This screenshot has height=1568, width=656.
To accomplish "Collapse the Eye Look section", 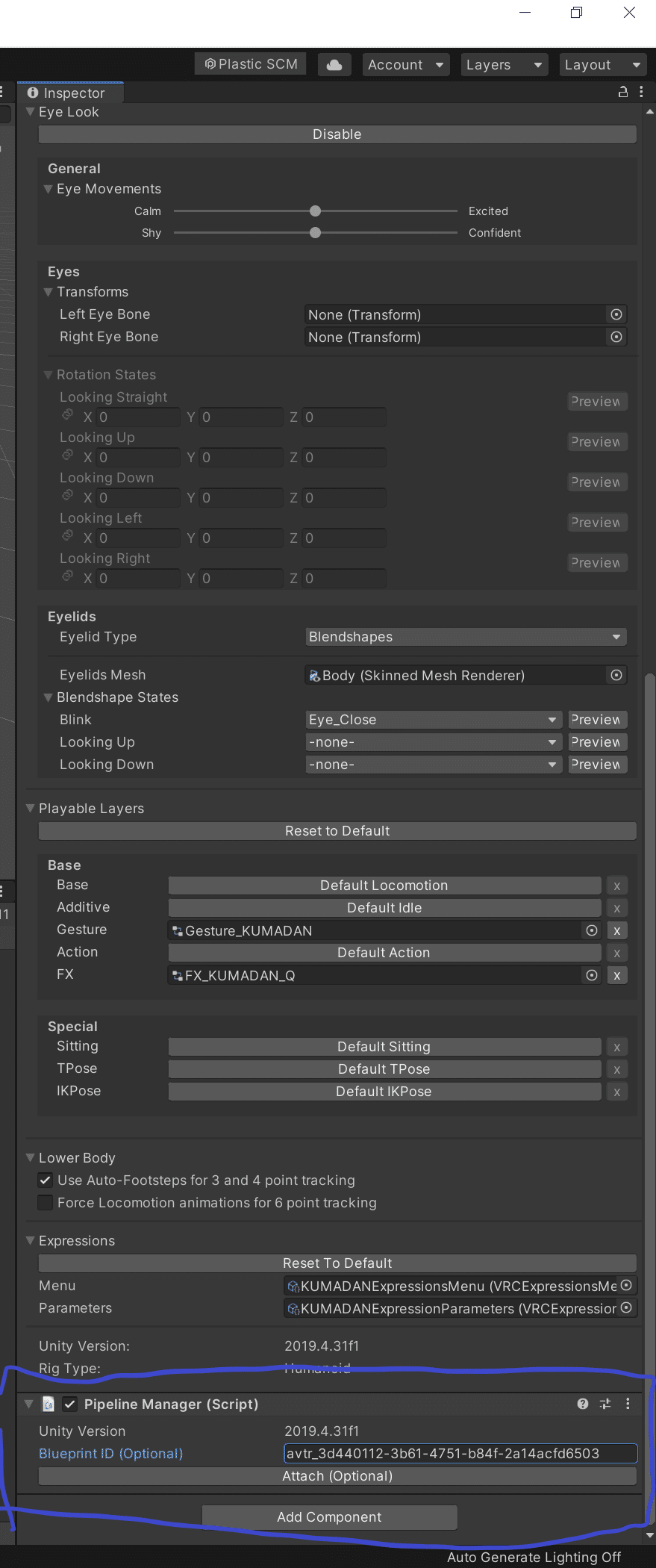I will [31, 112].
